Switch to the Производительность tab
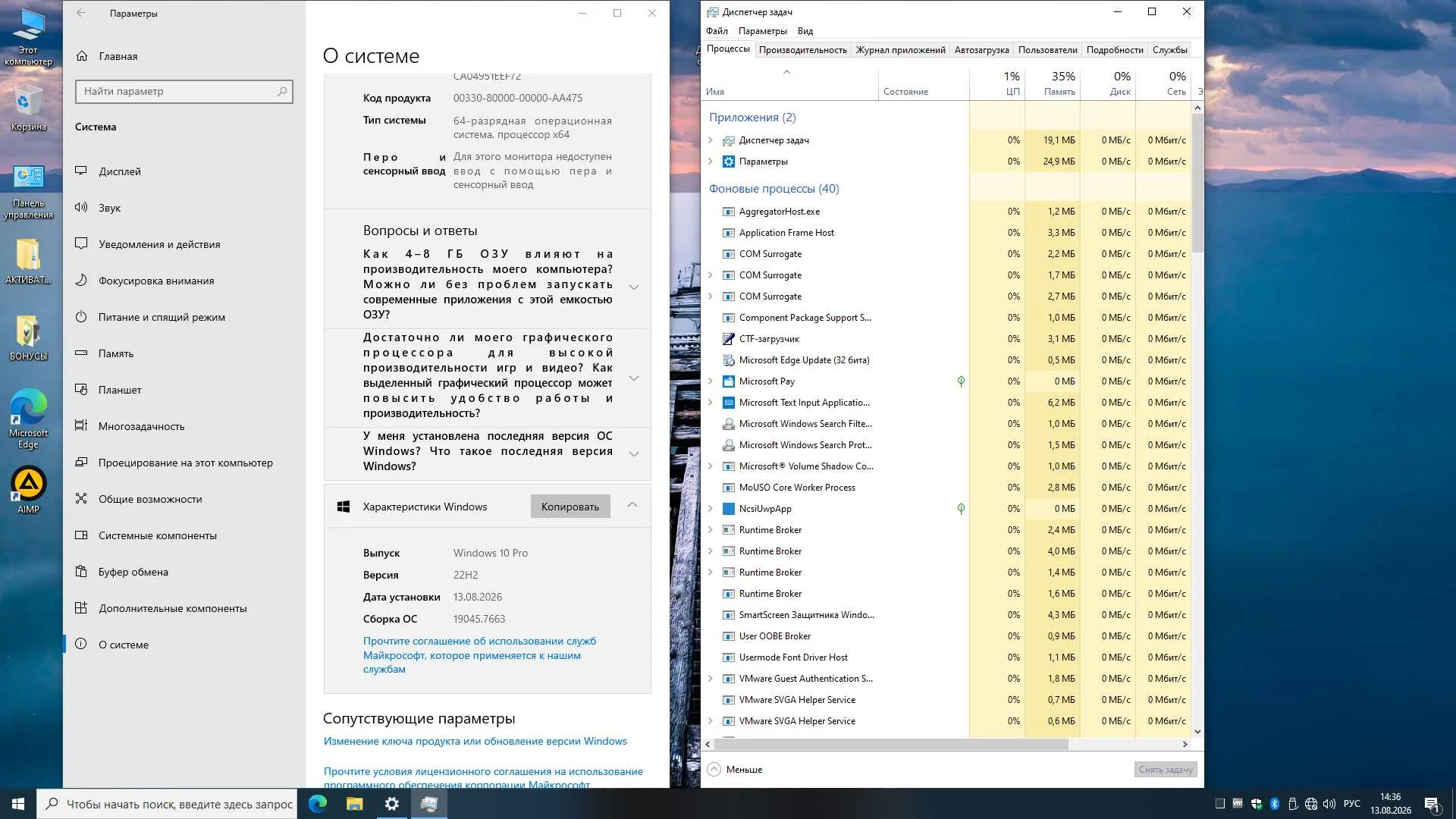Screen dimensions: 1456x819 (803, 50)
